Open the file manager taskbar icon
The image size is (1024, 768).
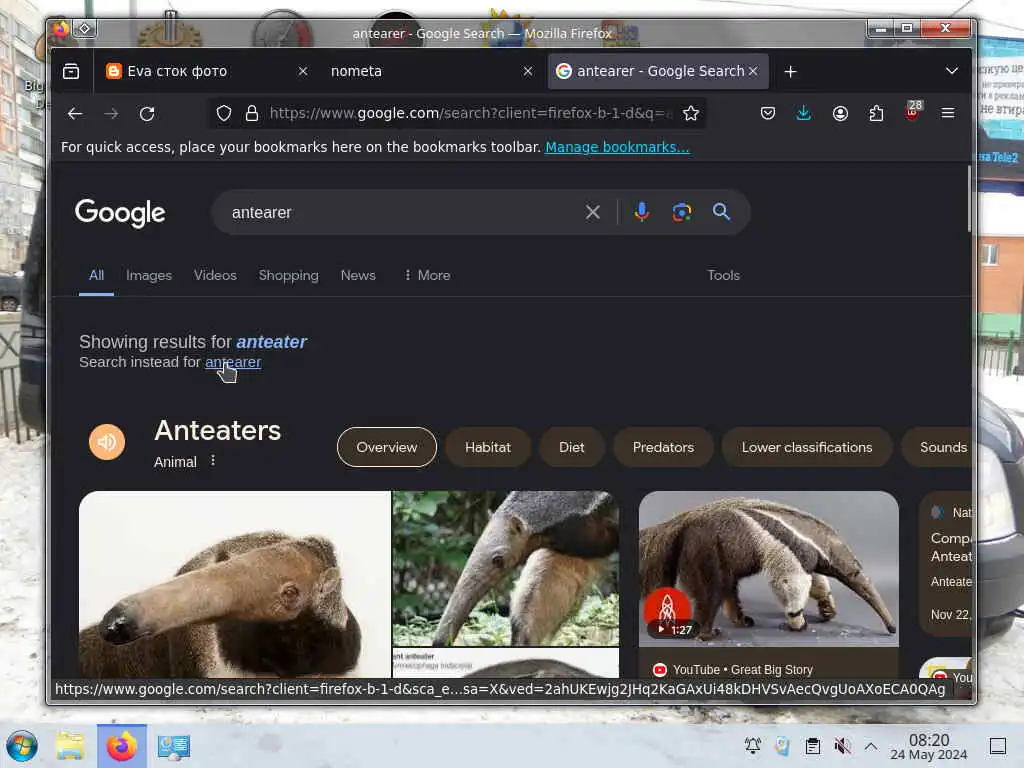(x=70, y=746)
